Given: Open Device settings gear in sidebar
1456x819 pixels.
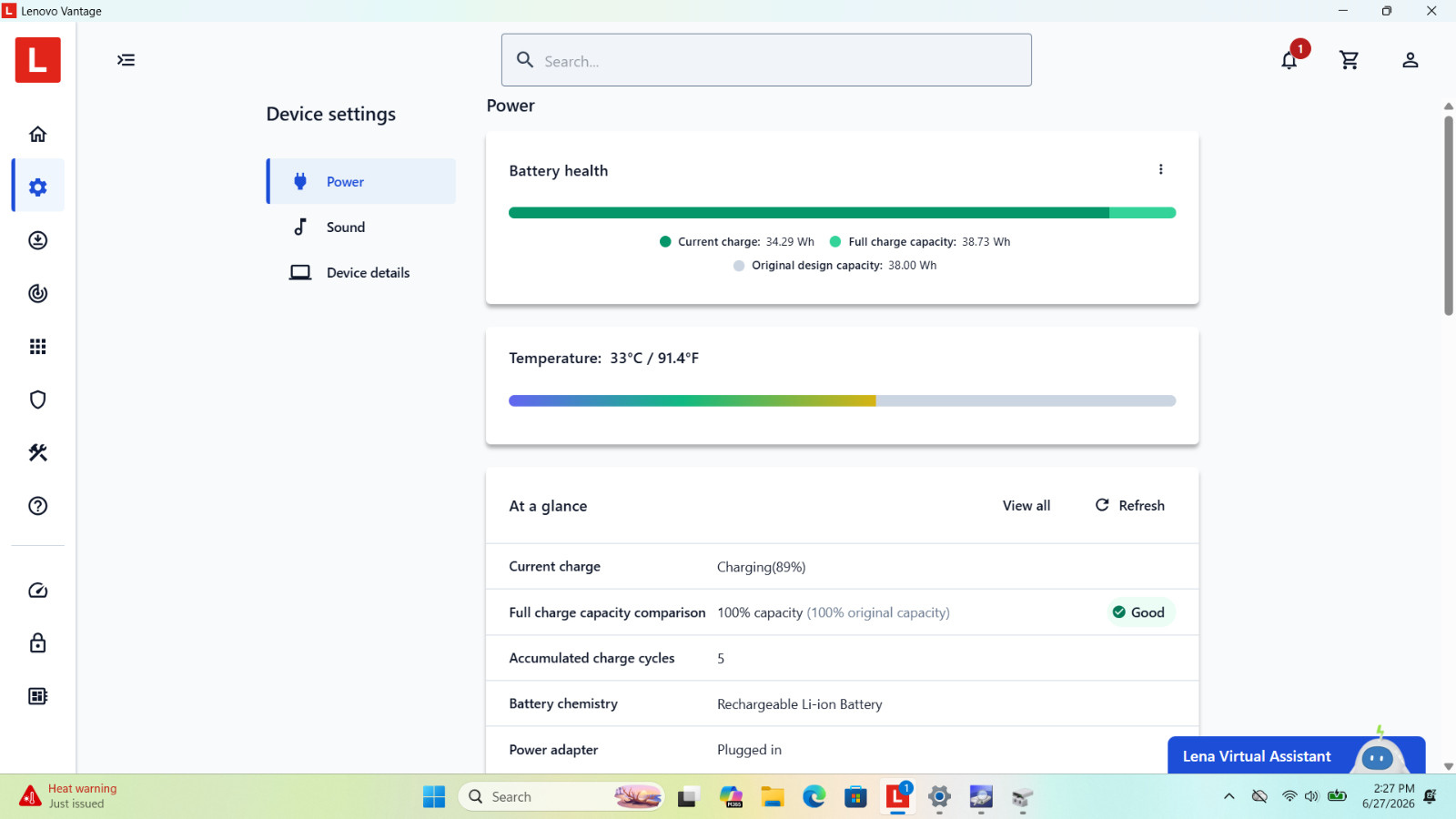Looking at the screenshot, I should (x=37, y=187).
